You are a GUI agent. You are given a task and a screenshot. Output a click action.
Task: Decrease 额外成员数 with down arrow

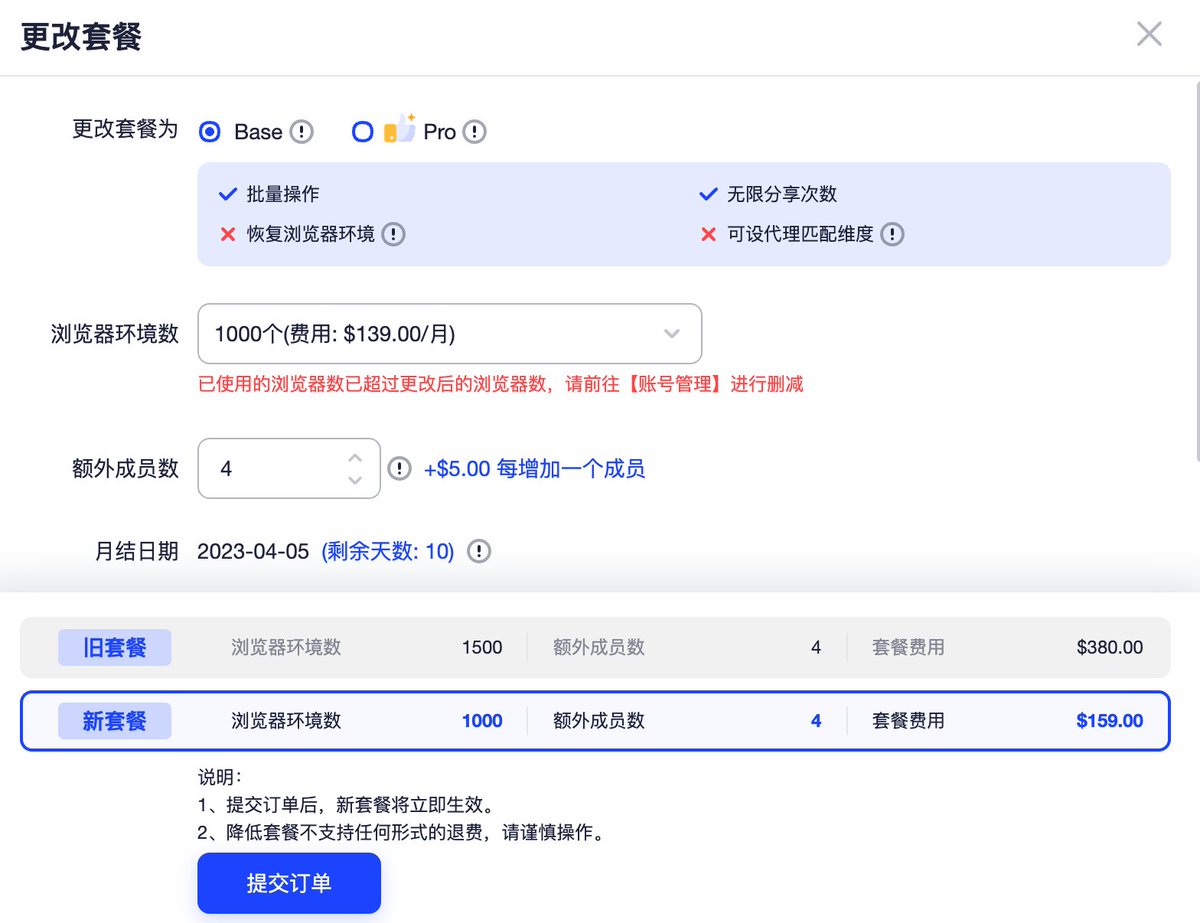354,479
